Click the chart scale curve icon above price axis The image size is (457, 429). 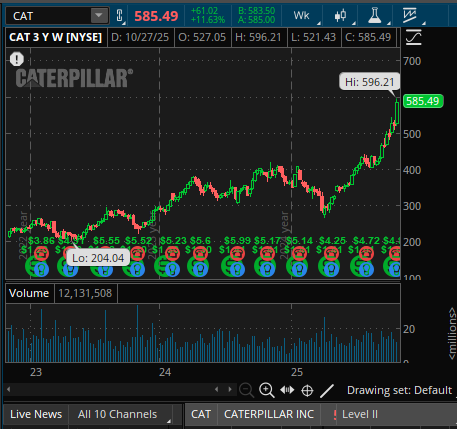(414, 37)
